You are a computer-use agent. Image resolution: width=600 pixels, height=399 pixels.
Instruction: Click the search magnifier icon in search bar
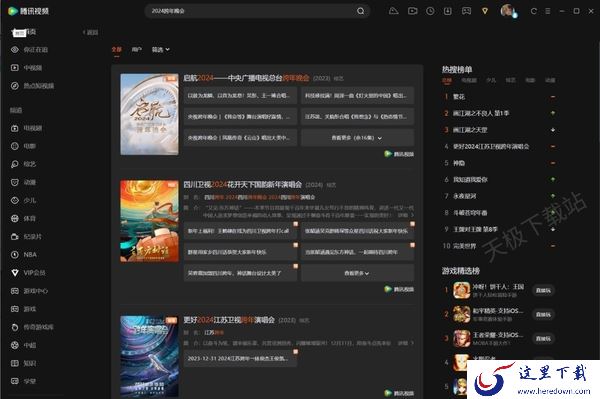coord(360,11)
